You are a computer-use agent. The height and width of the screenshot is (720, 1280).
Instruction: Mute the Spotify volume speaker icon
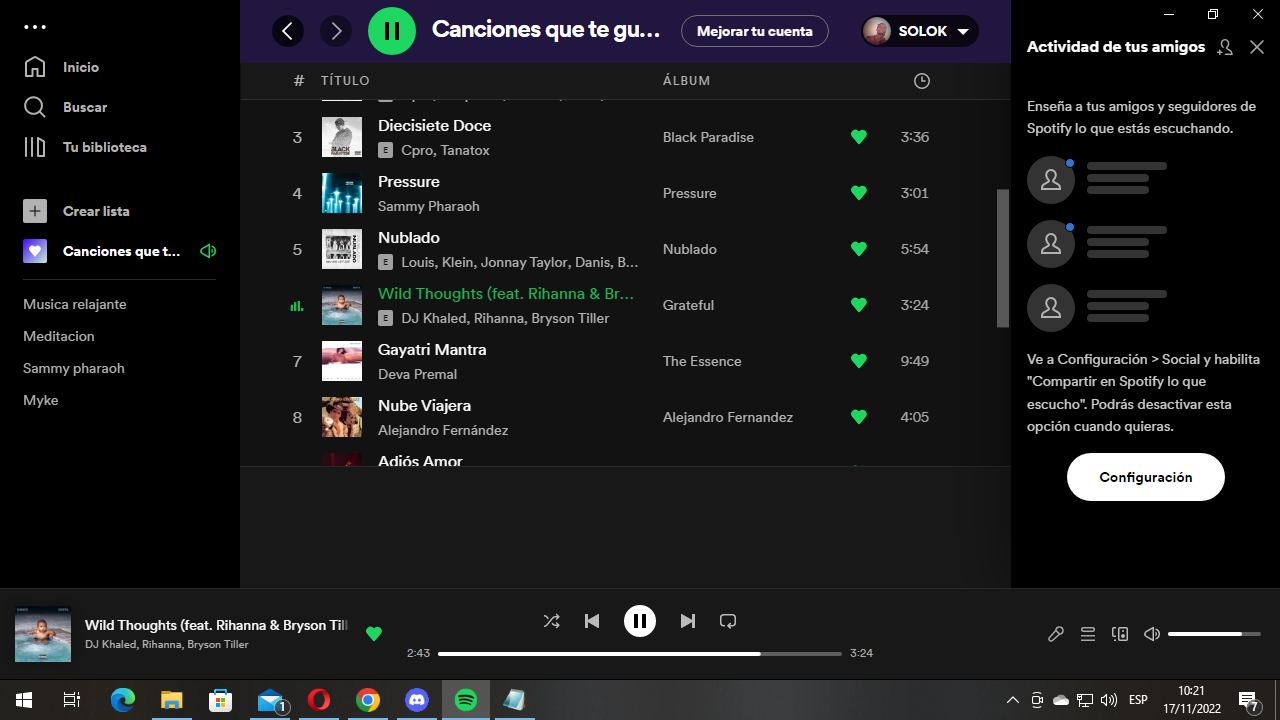click(1152, 634)
